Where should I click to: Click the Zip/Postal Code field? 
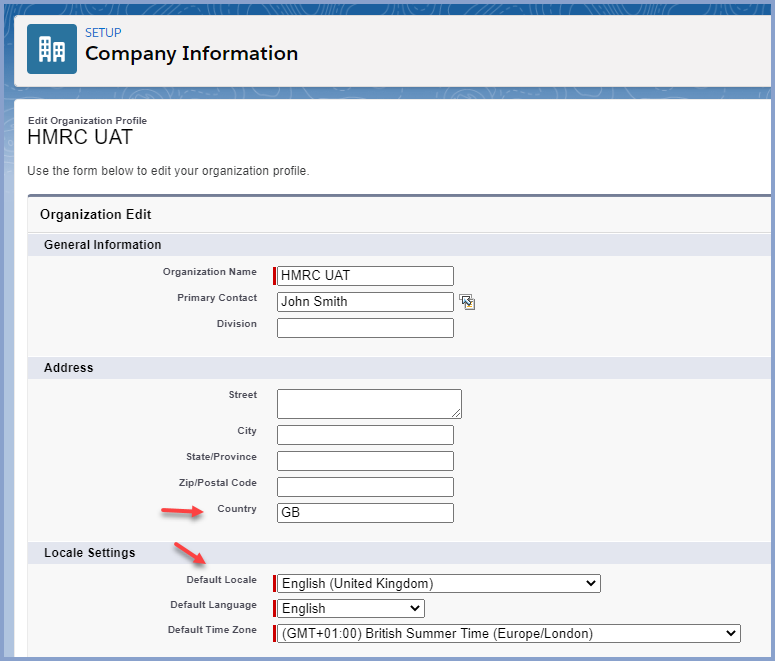(x=365, y=487)
